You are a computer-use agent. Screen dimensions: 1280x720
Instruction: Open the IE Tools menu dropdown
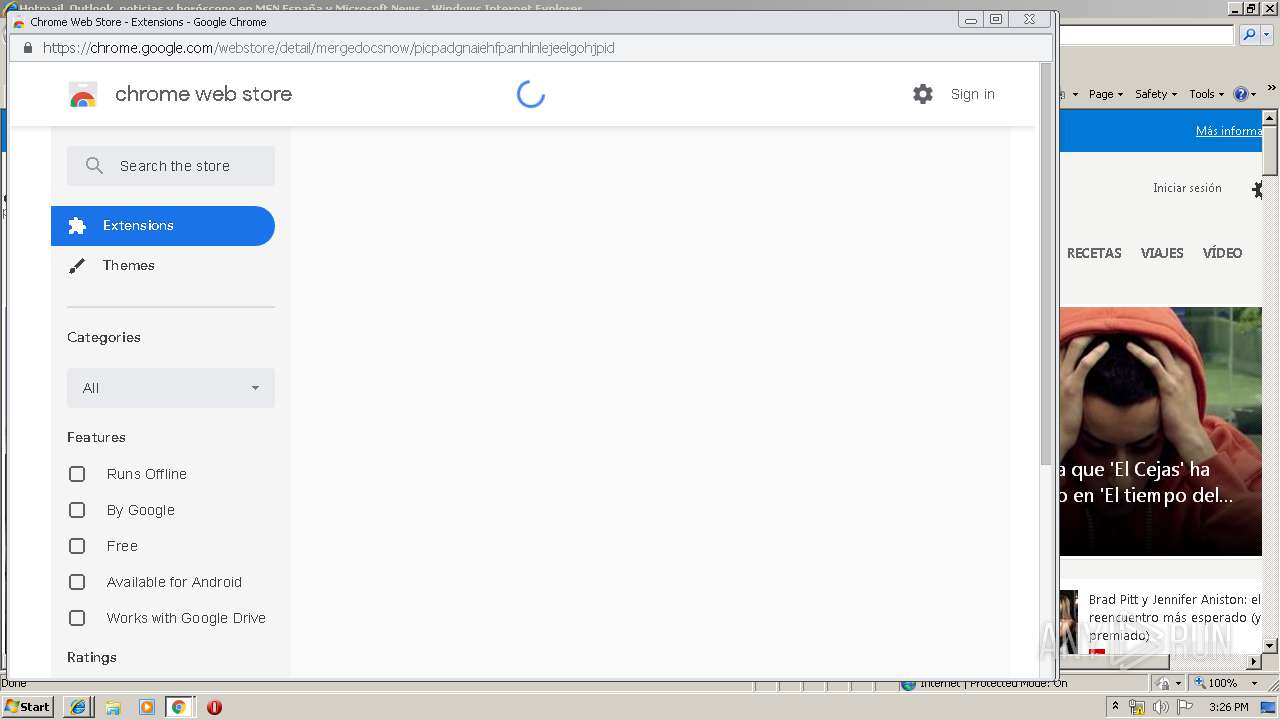click(1207, 94)
